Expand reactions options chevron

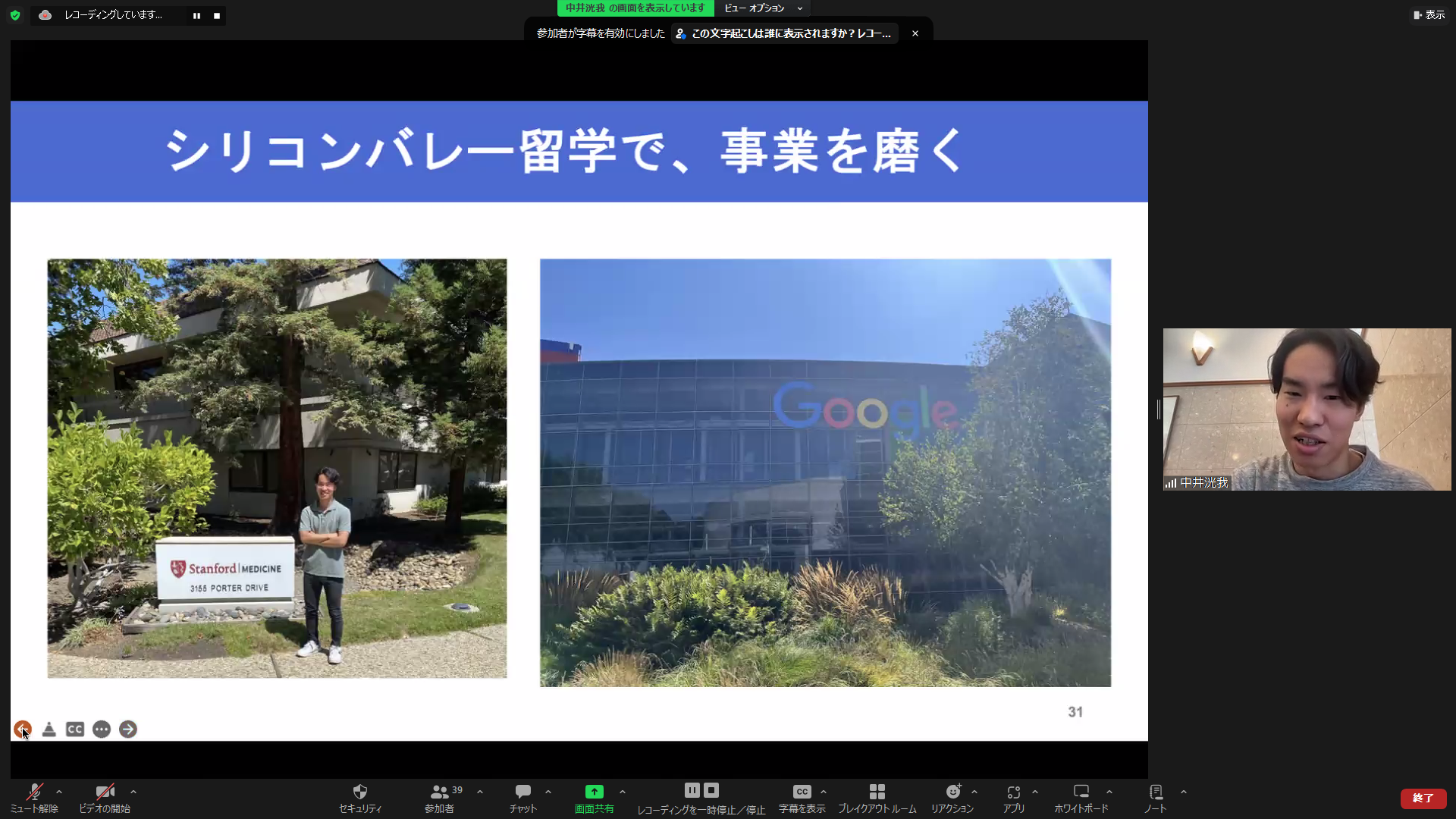[974, 792]
